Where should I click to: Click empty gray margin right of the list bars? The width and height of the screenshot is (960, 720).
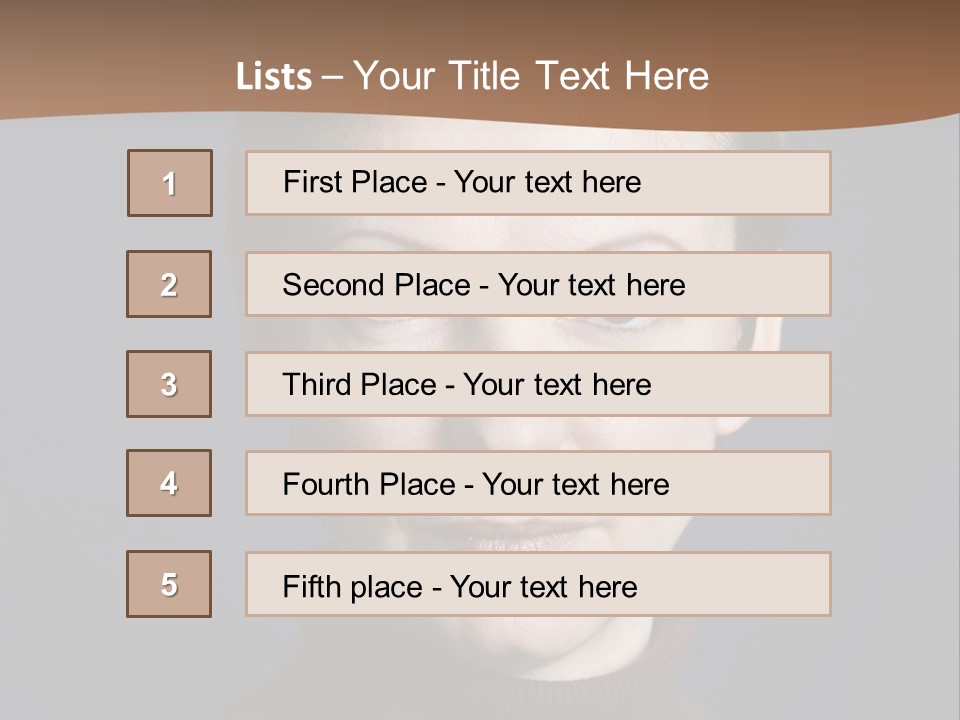pyautogui.click(x=895, y=400)
